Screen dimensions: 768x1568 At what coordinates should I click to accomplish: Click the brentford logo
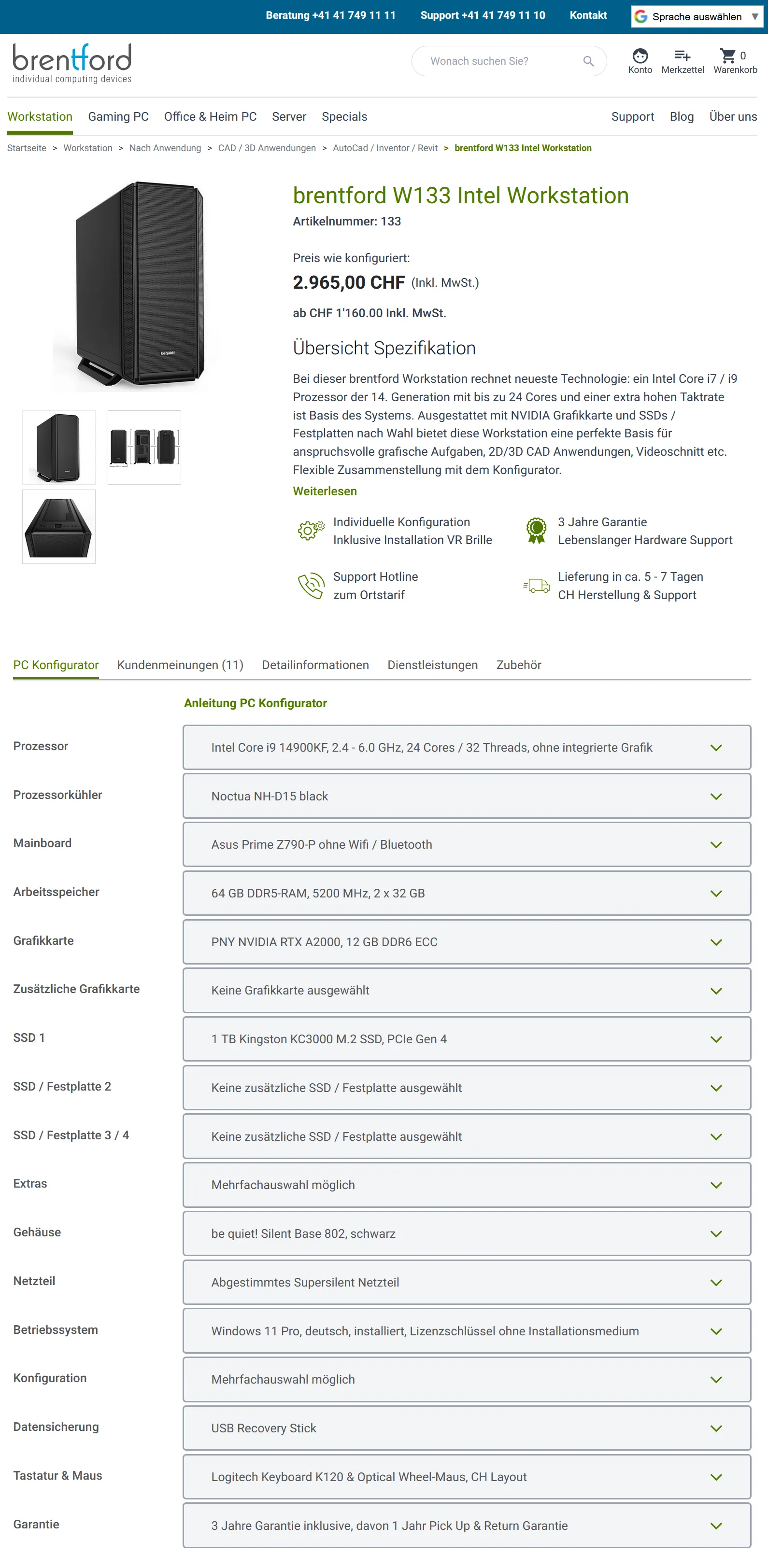tap(72, 63)
